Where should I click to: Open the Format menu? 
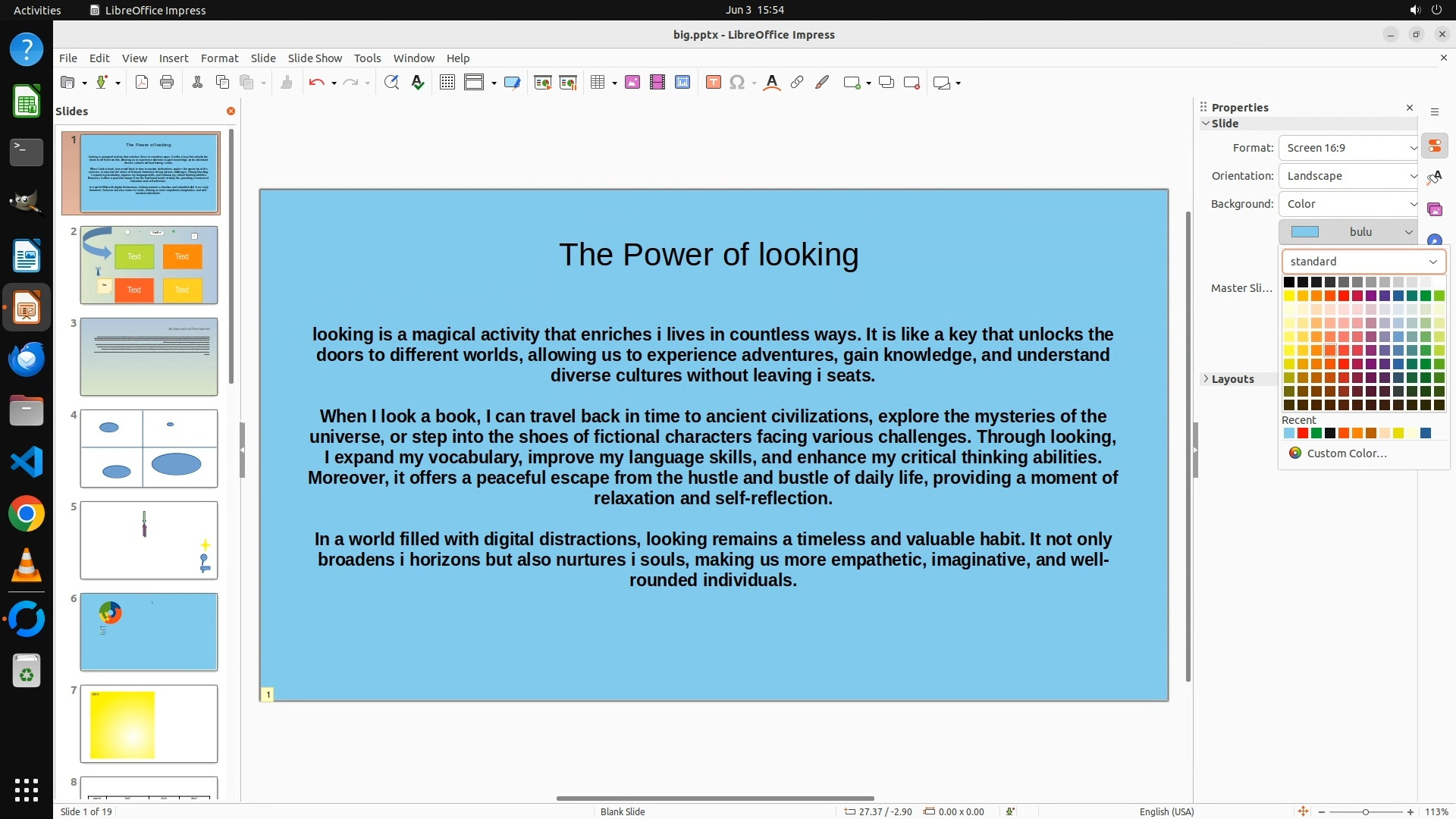(219, 58)
